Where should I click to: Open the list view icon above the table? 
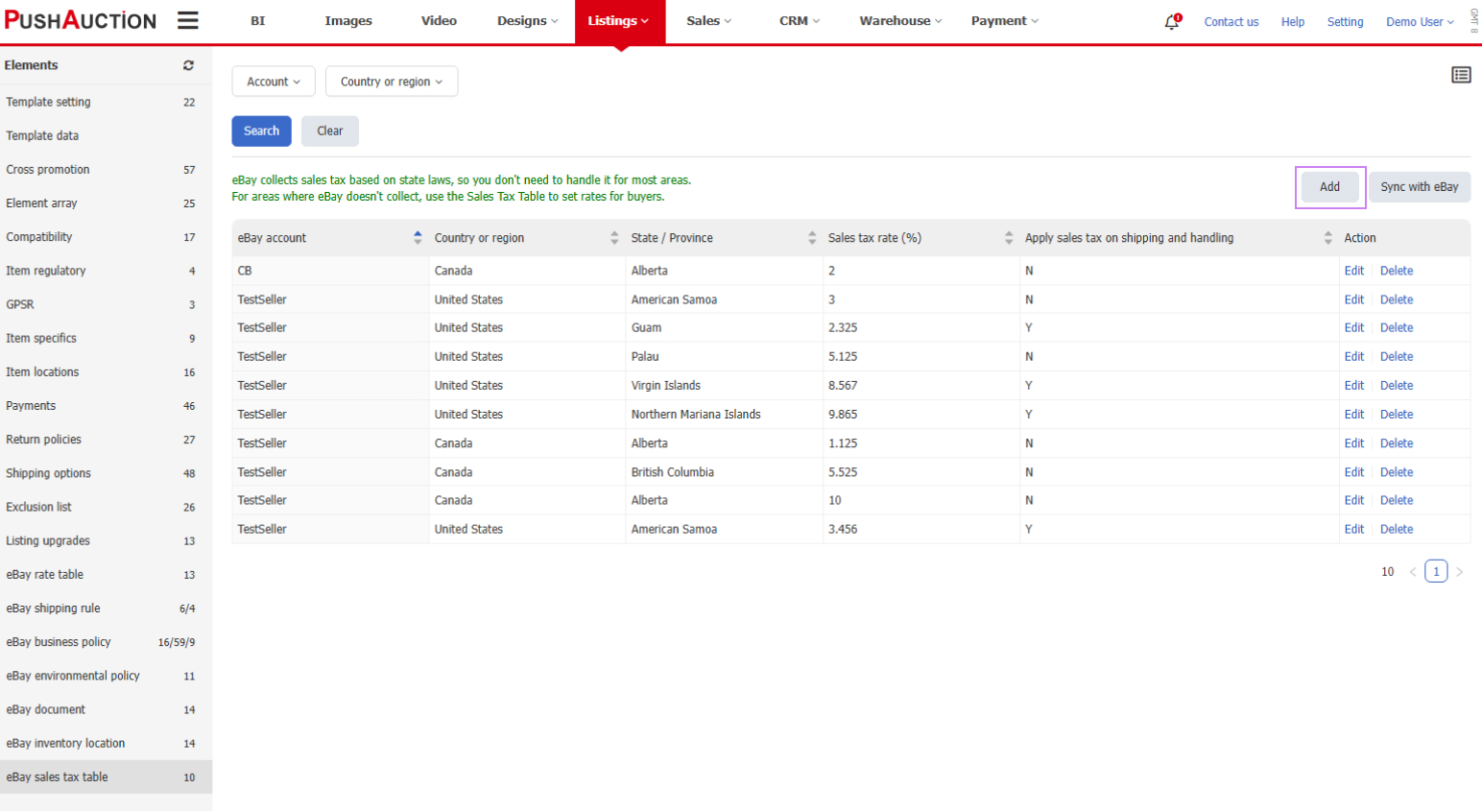1461,74
